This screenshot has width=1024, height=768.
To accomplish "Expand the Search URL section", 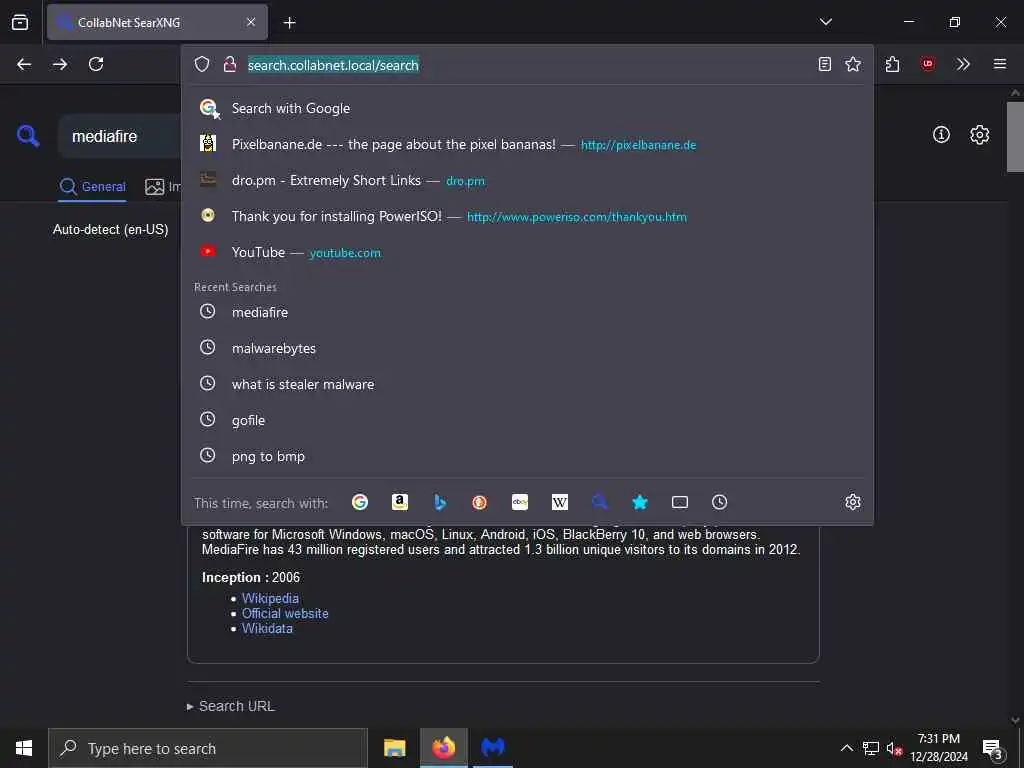I will (231, 706).
